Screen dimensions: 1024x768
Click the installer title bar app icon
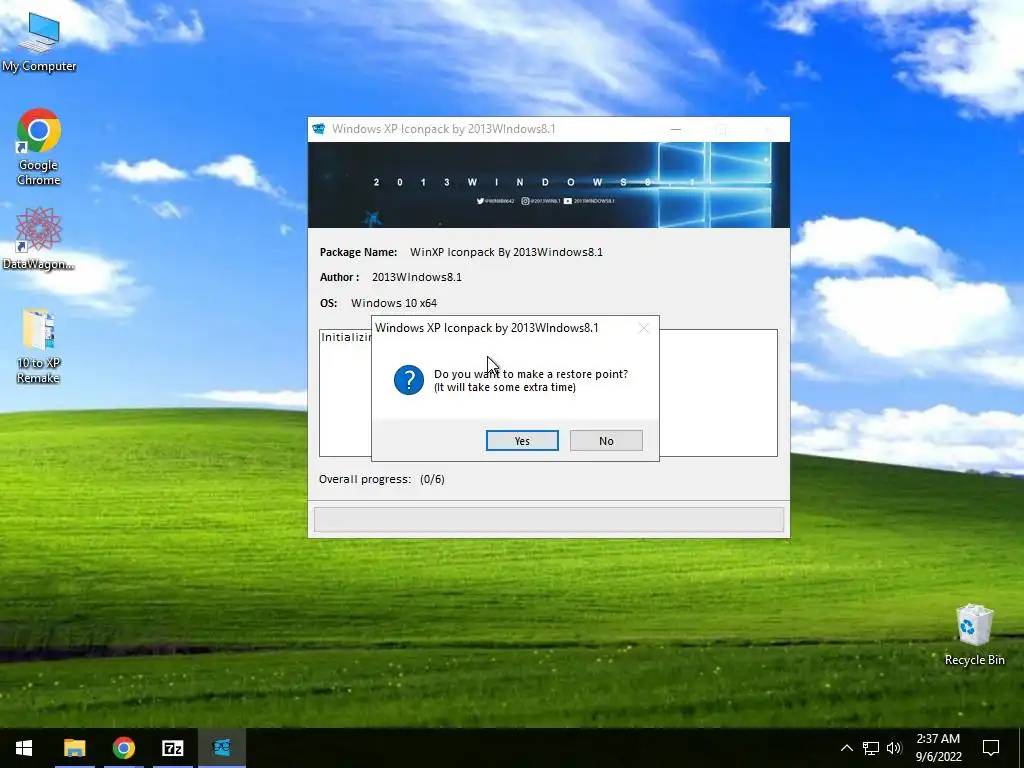[x=319, y=129]
